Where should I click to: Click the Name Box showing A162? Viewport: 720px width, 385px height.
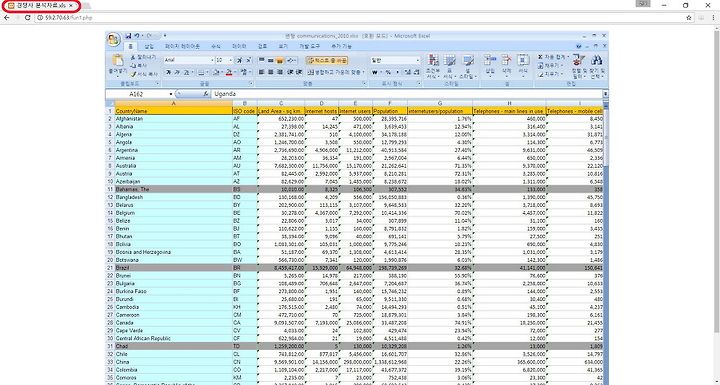(x=137, y=94)
